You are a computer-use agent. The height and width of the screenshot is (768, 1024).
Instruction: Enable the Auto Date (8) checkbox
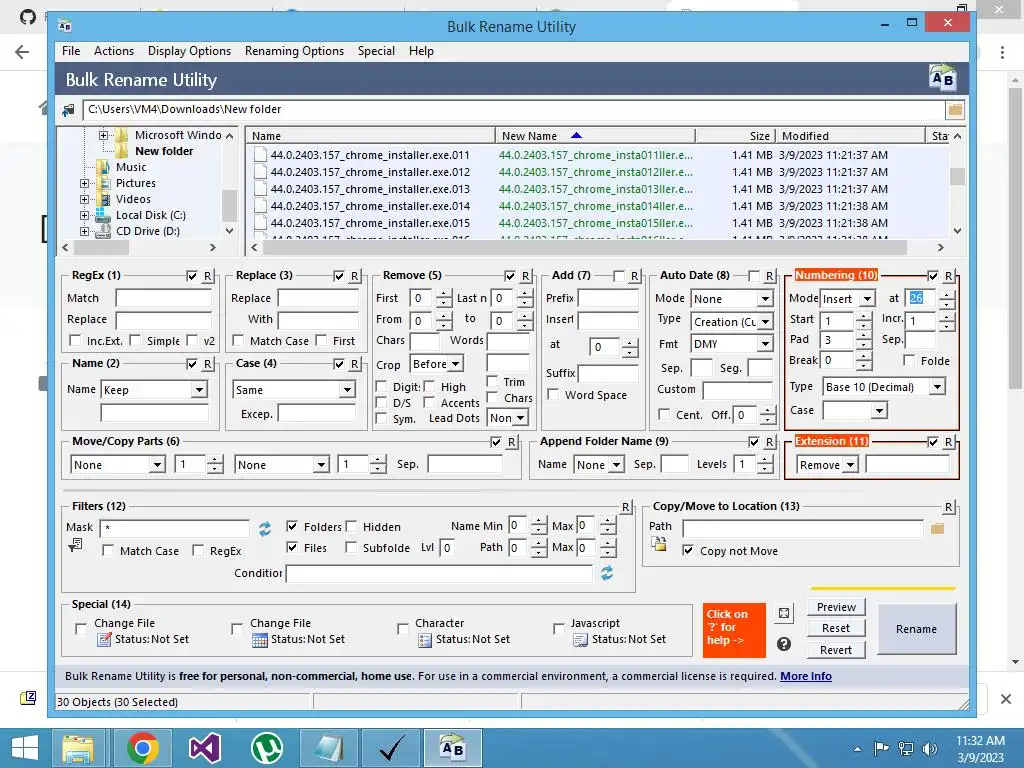coord(754,276)
